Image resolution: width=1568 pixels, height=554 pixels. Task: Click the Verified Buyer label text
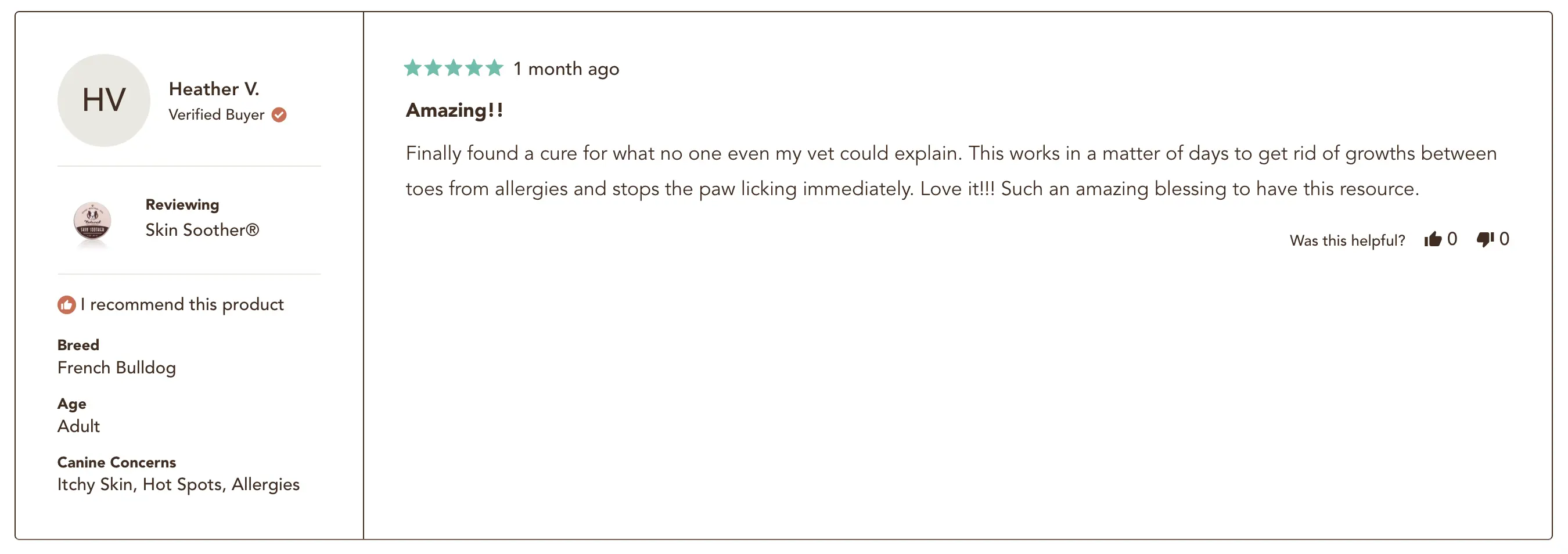point(216,114)
